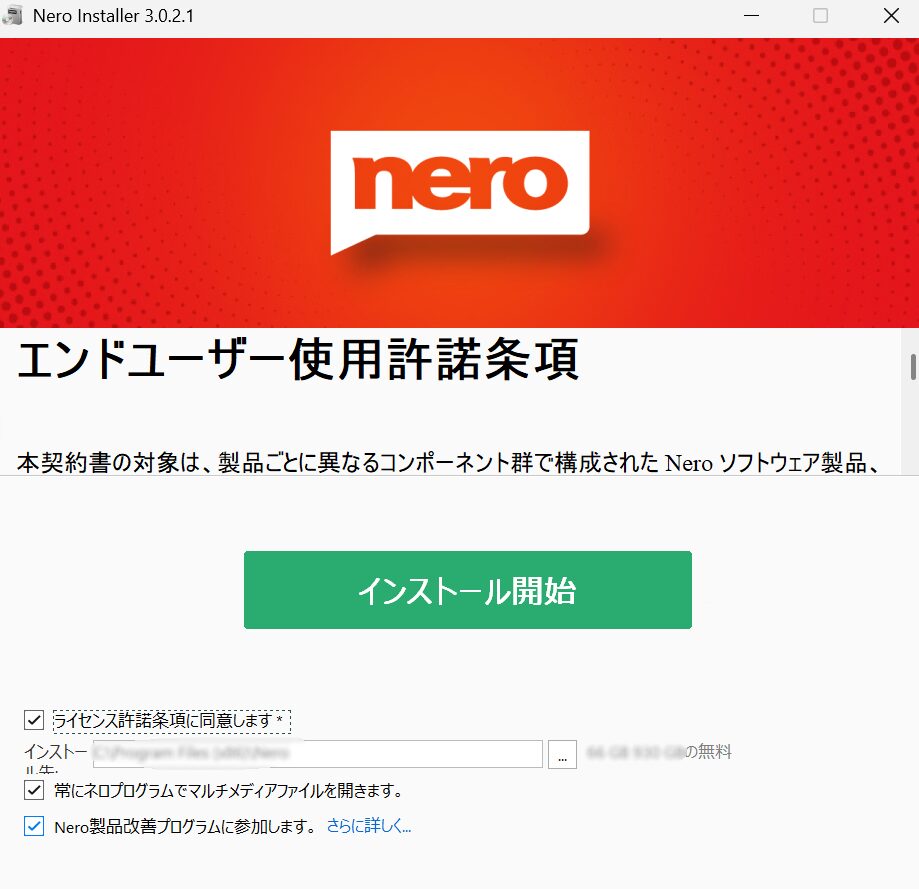919x889 pixels.
Task: Uncheck 常にネロプログラムでマルチメディアファイルを開きます box
Action: point(34,790)
